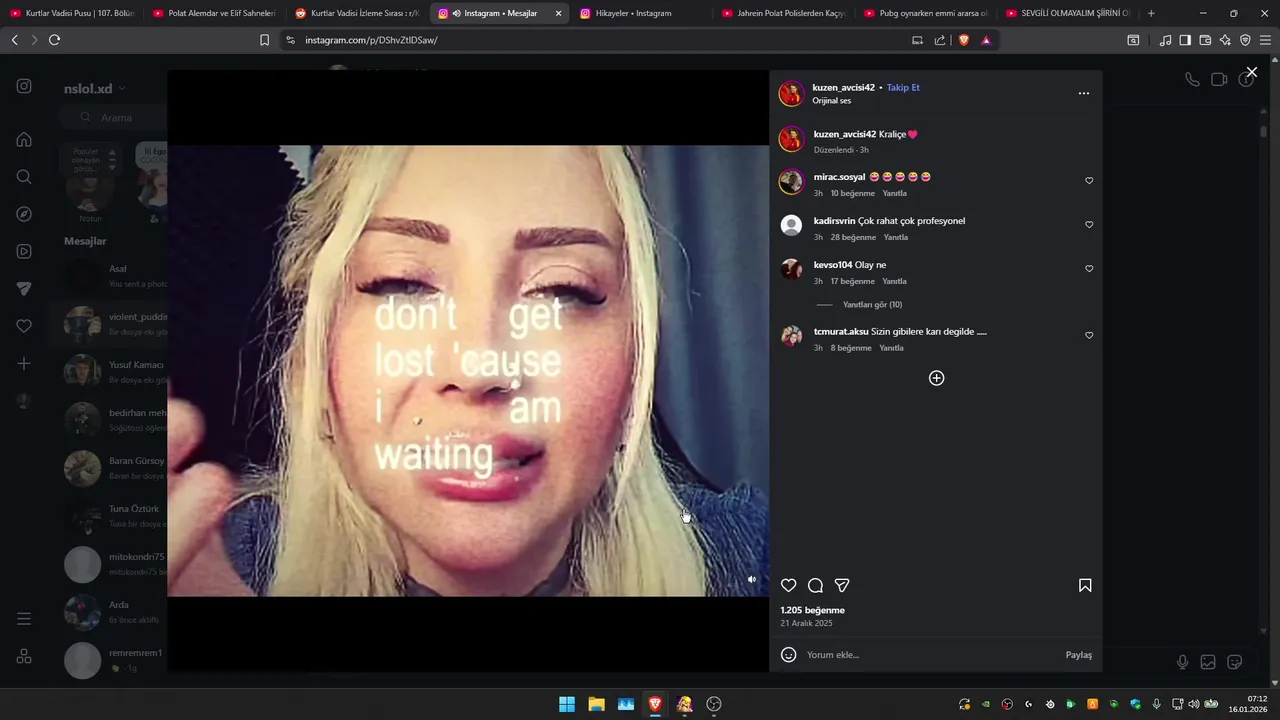The image size is (1280, 720).
Task: Save the post with the bookmark icon
Action: 1085,585
